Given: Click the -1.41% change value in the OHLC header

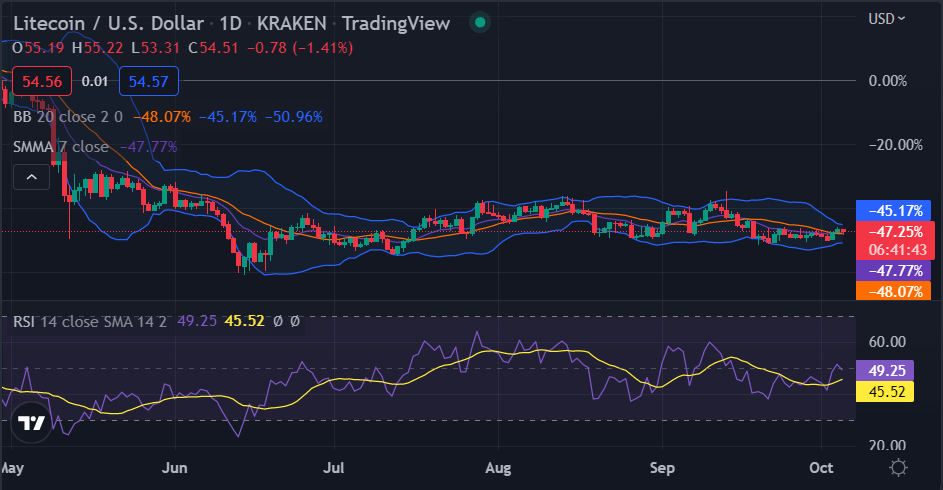Looking at the screenshot, I should point(323,48).
